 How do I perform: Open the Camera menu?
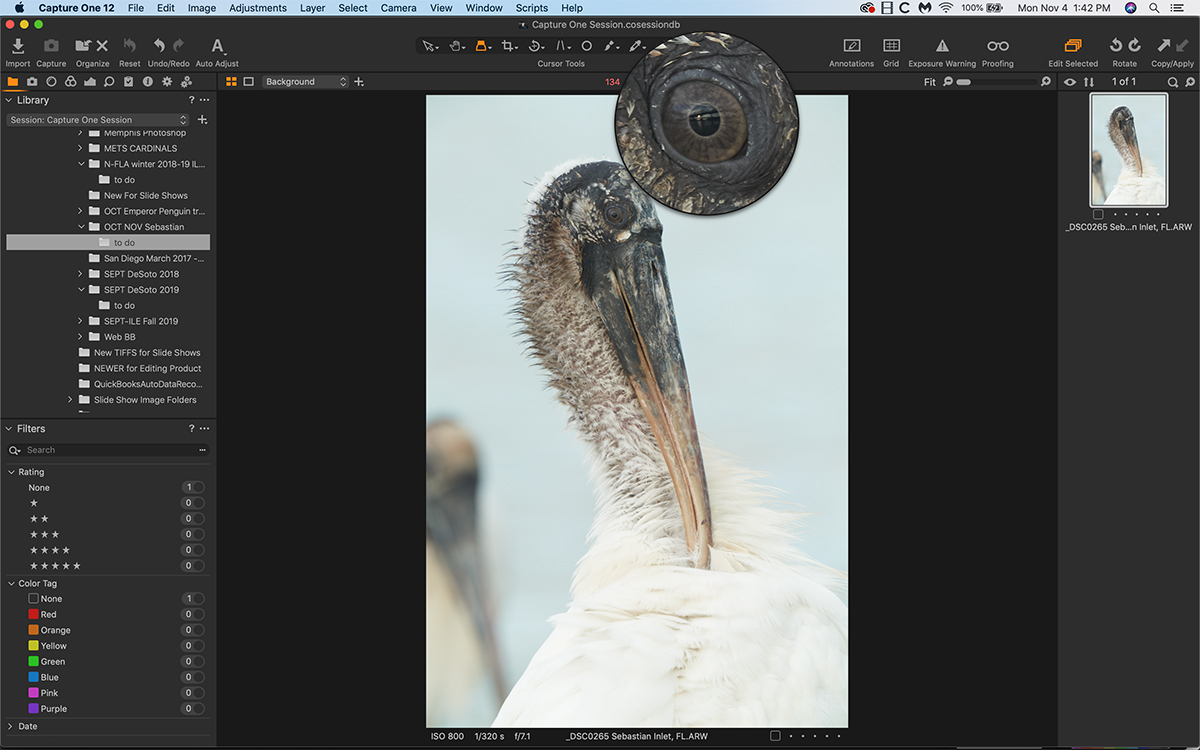click(398, 8)
